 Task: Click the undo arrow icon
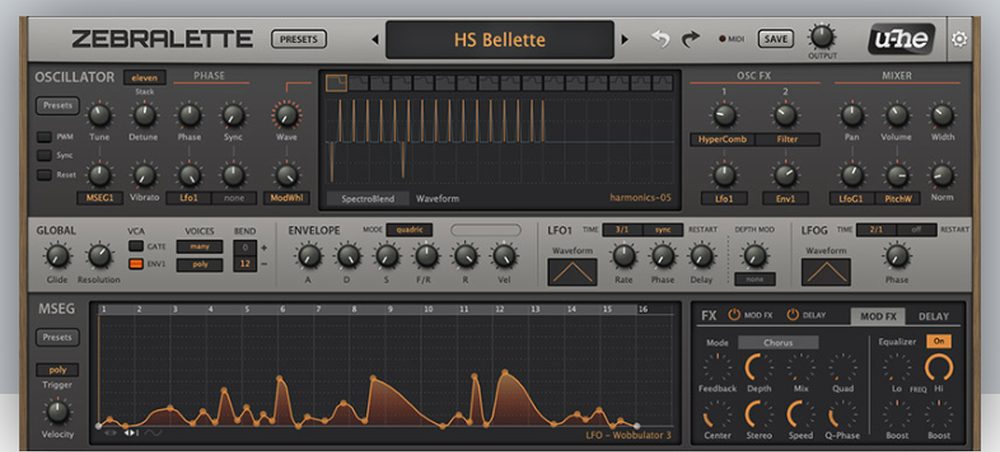coord(661,39)
